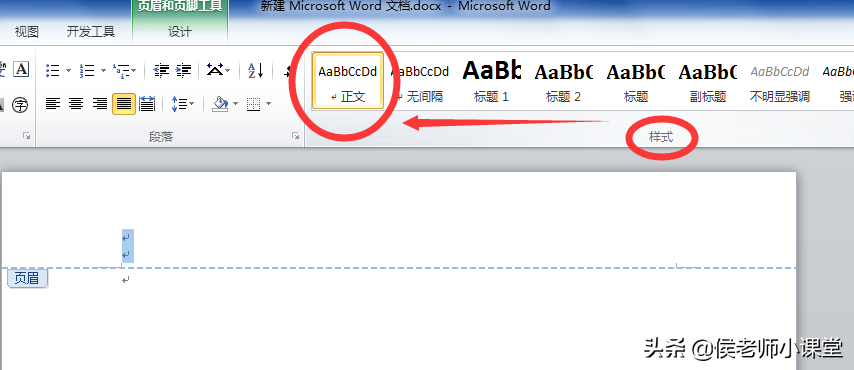Viewport: 854px width, 370px height.
Task: Toggle align text left
Action: click(53, 104)
